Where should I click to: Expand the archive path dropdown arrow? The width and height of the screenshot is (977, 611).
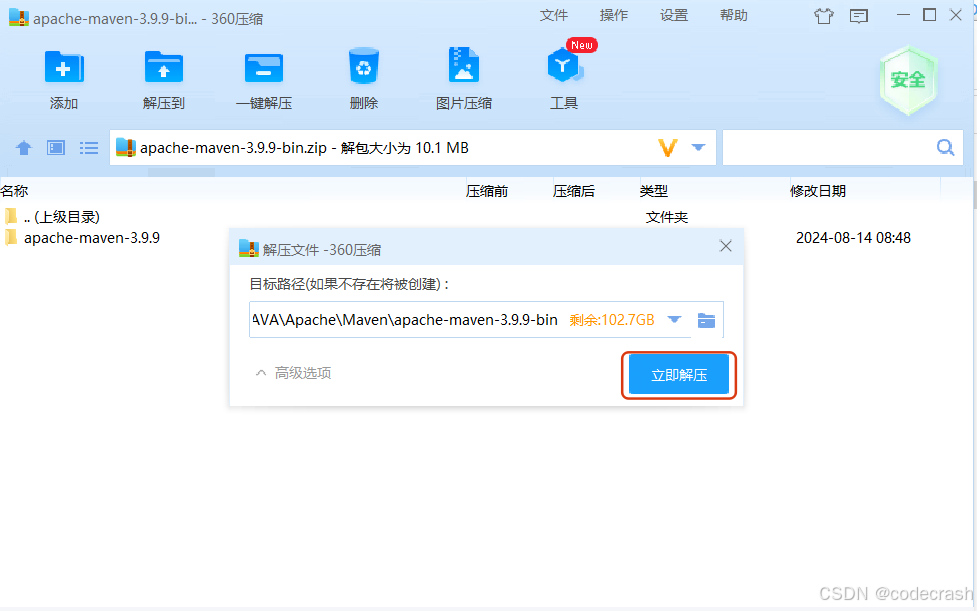[x=698, y=148]
